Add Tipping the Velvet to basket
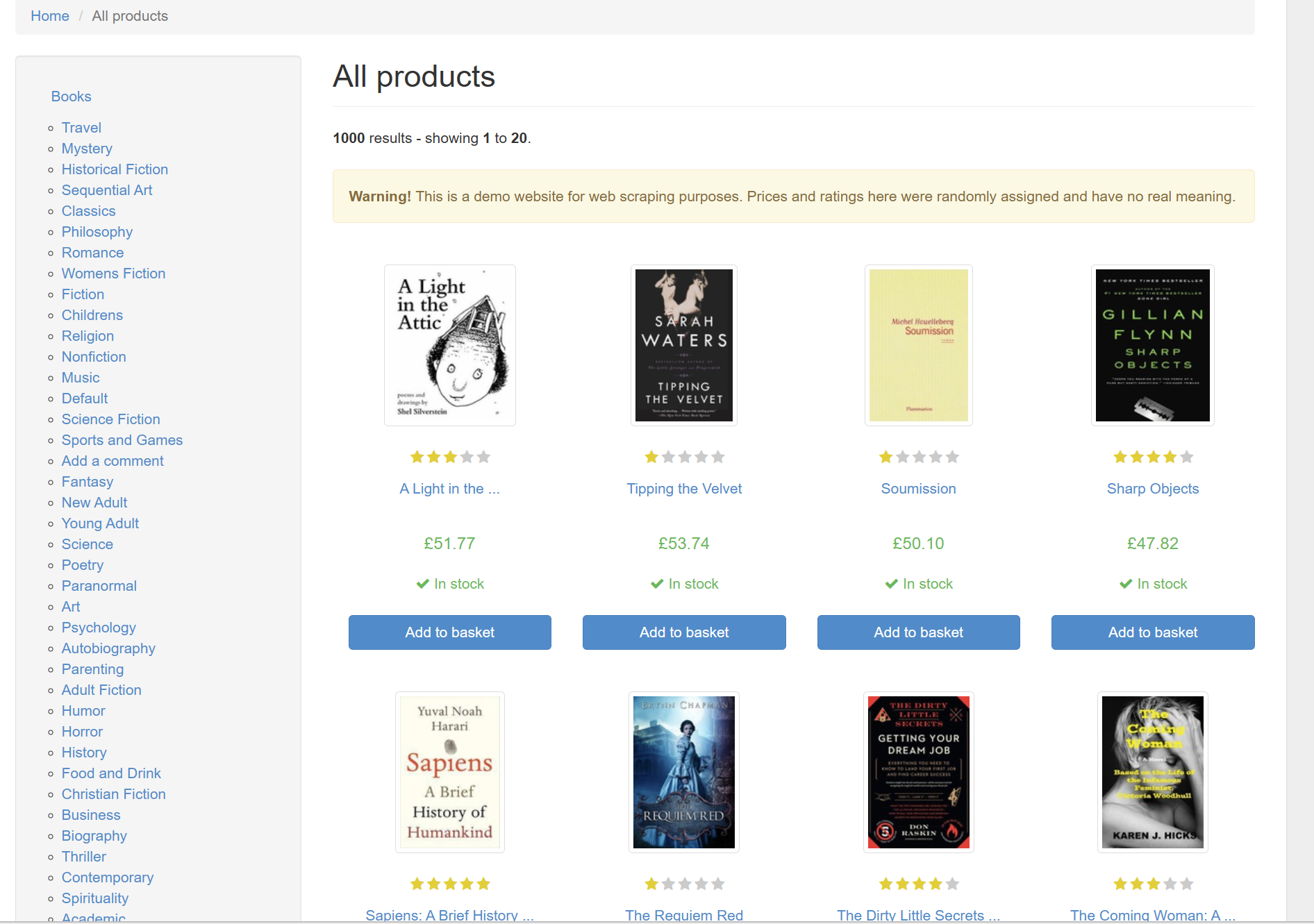The height and width of the screenshot is (924, 1314). click(x=684, y=632)
